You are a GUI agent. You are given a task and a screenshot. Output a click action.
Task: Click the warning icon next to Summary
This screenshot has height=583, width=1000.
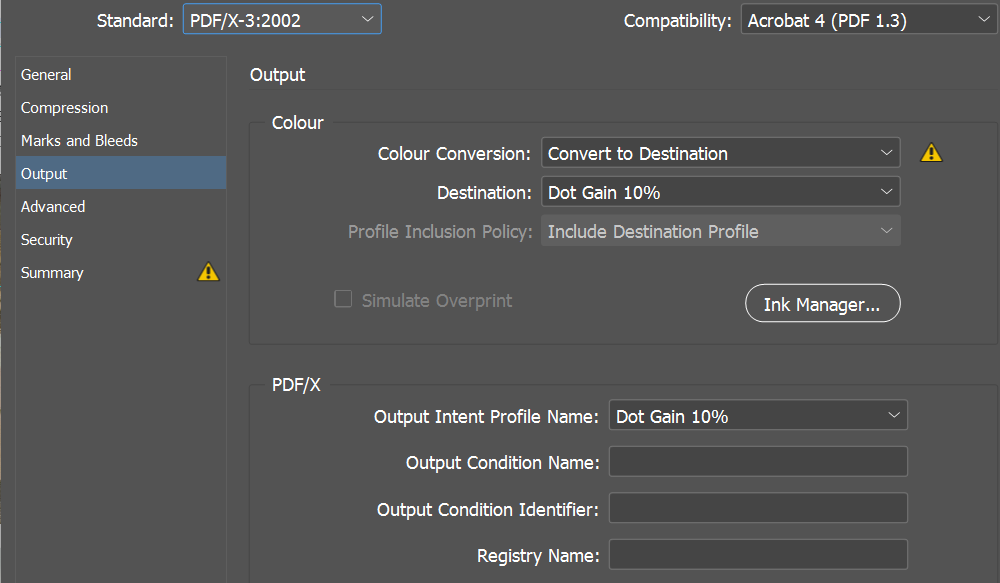point(208,272)
